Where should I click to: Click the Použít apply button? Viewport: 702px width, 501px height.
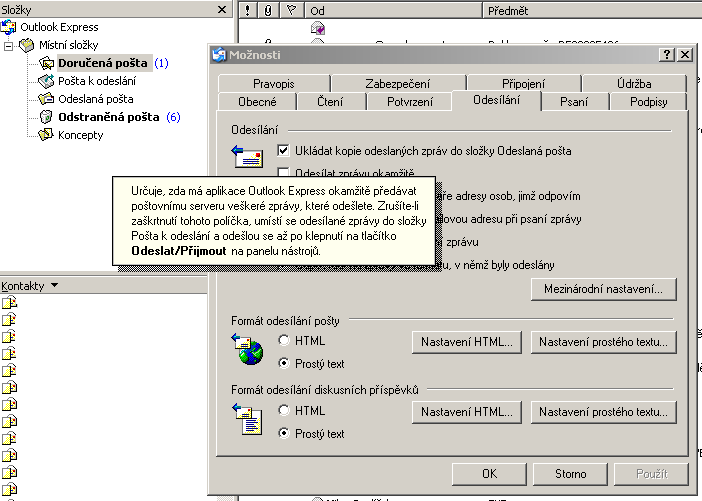(651, 474)
